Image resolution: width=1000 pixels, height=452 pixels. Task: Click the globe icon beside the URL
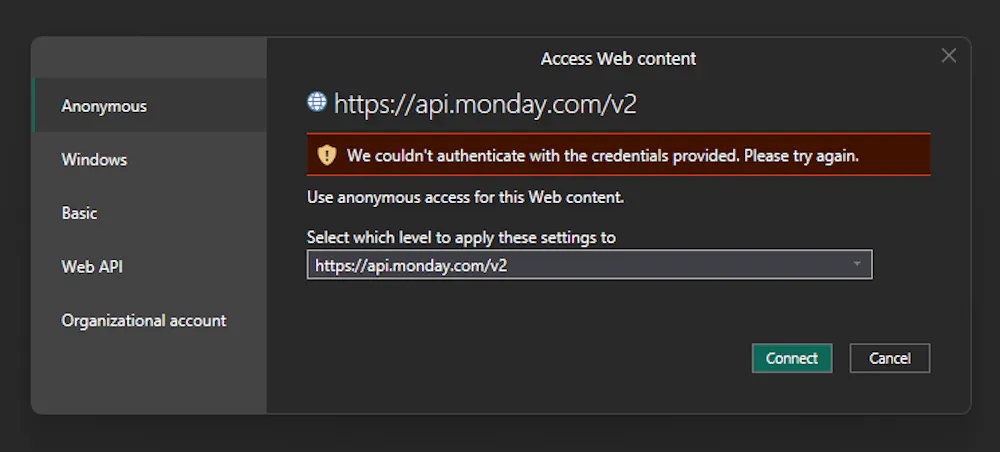pos(317,101)
